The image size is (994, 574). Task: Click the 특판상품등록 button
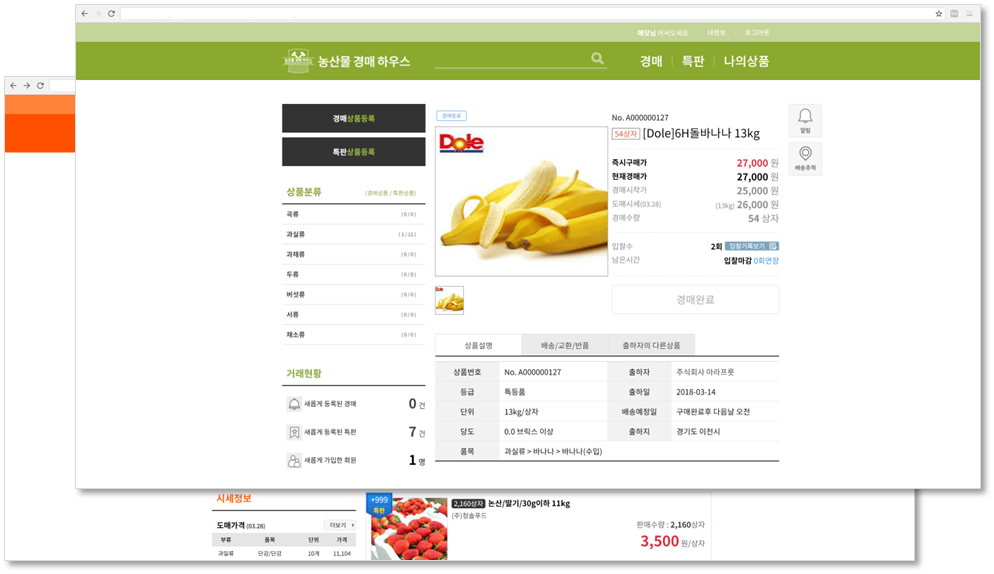(x=354, y=152)
